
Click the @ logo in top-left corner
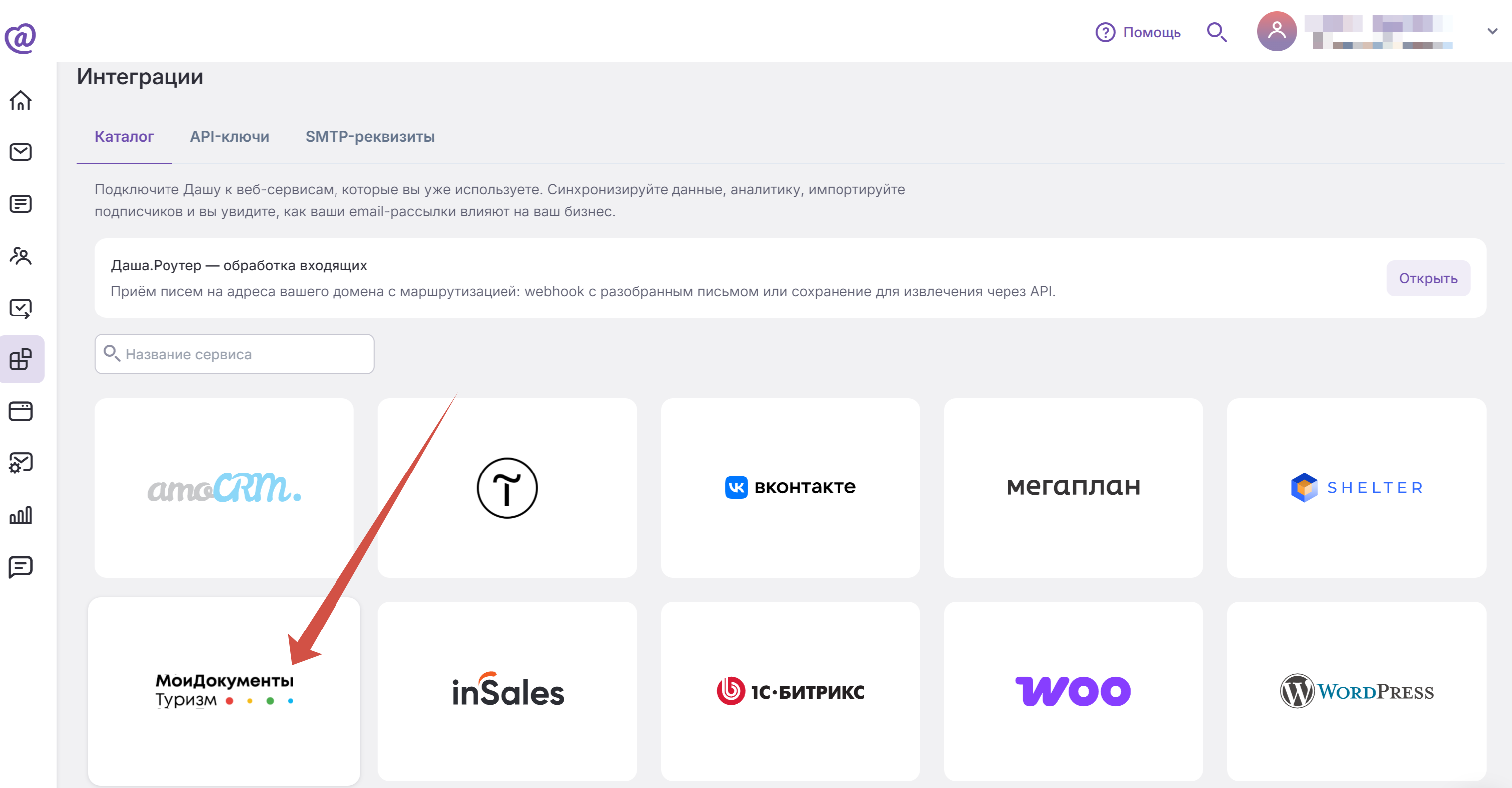click(20, 39)
